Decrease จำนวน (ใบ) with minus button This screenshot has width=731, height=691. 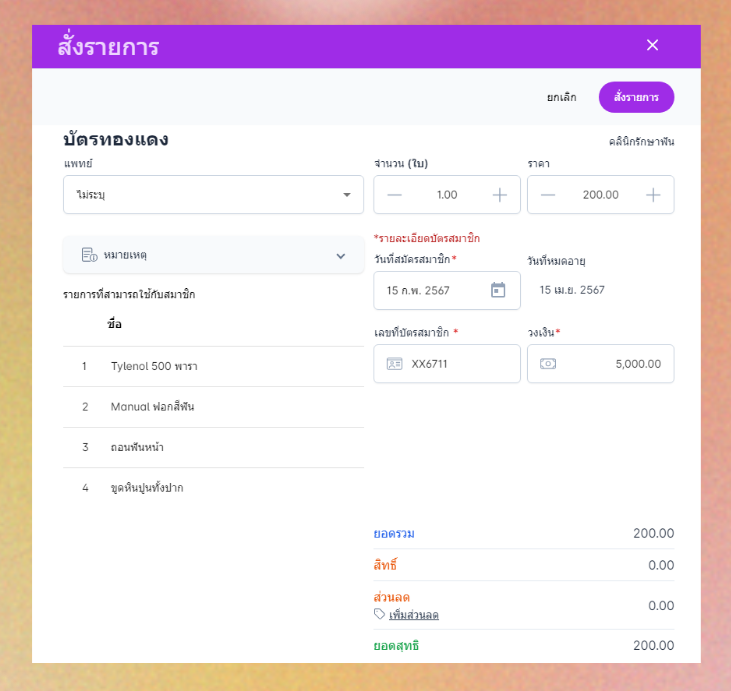pos(394,195)
